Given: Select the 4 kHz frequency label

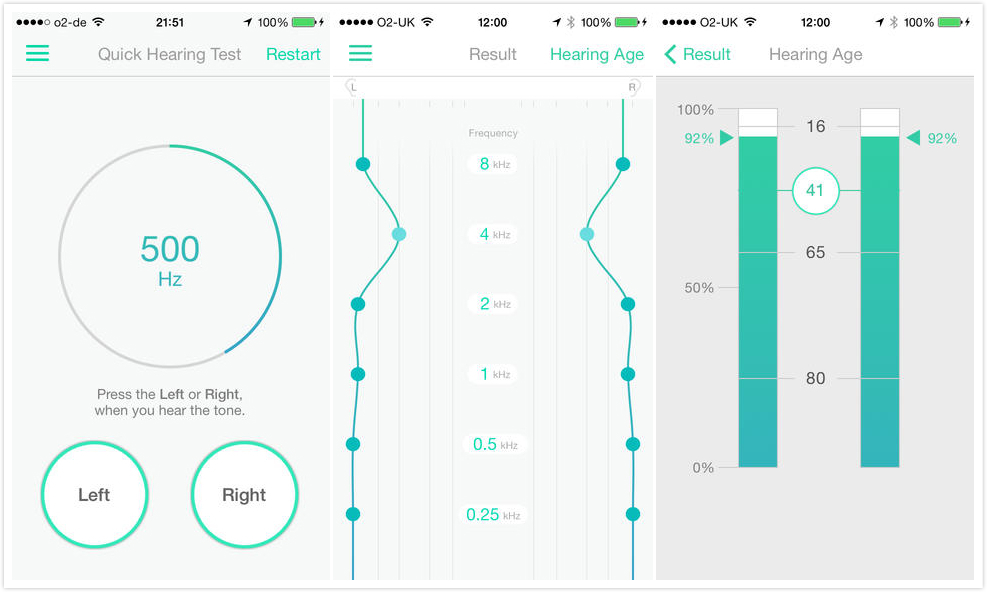Looking at the screenshot, I should (x=492, y=234).
